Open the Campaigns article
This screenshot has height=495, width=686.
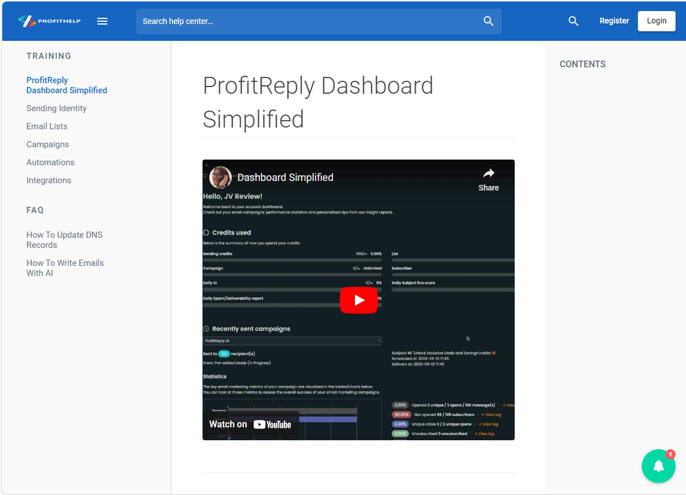[48, 144]
